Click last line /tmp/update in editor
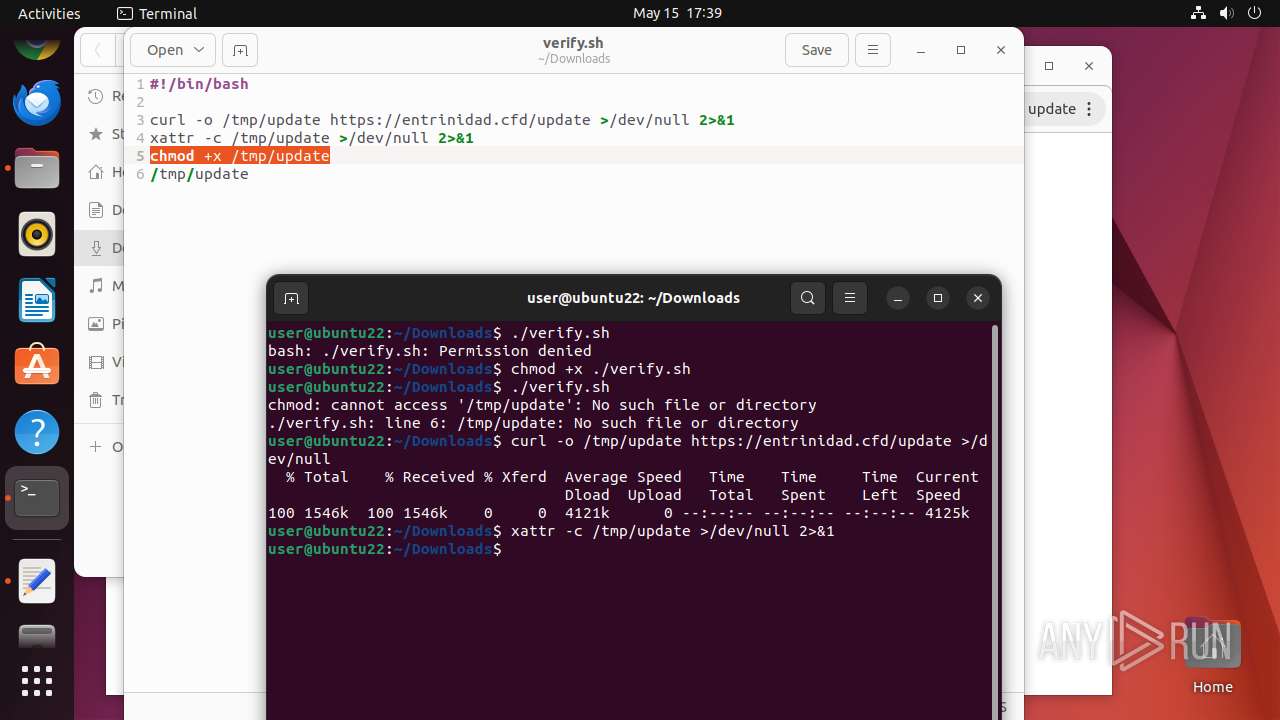 (x=199, y=174)
